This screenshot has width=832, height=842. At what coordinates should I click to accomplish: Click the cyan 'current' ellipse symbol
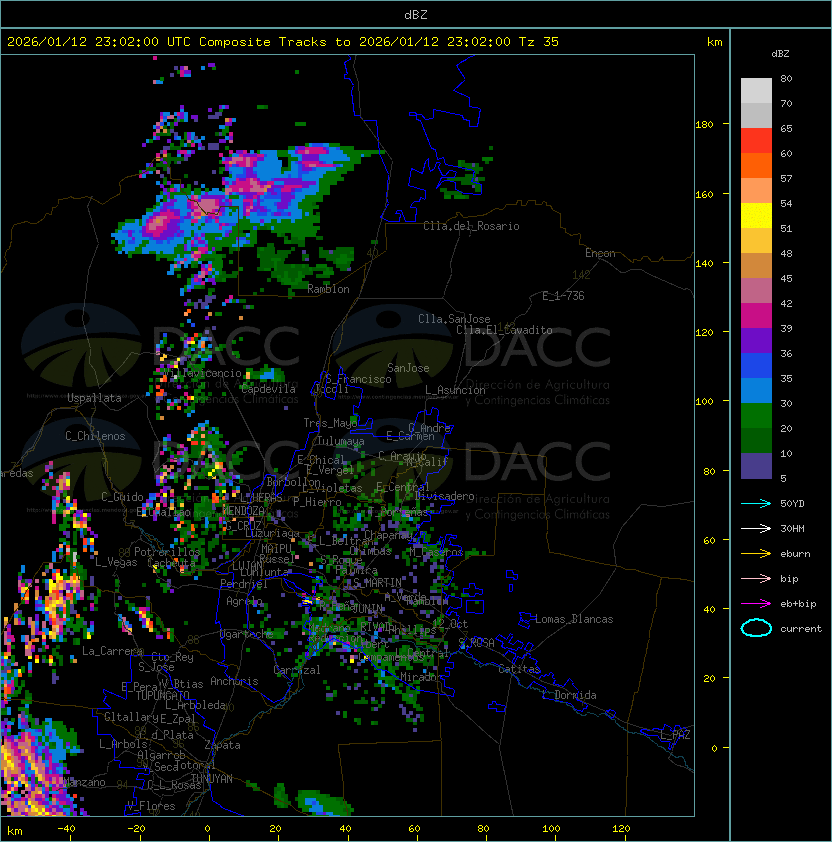point(756,628)
